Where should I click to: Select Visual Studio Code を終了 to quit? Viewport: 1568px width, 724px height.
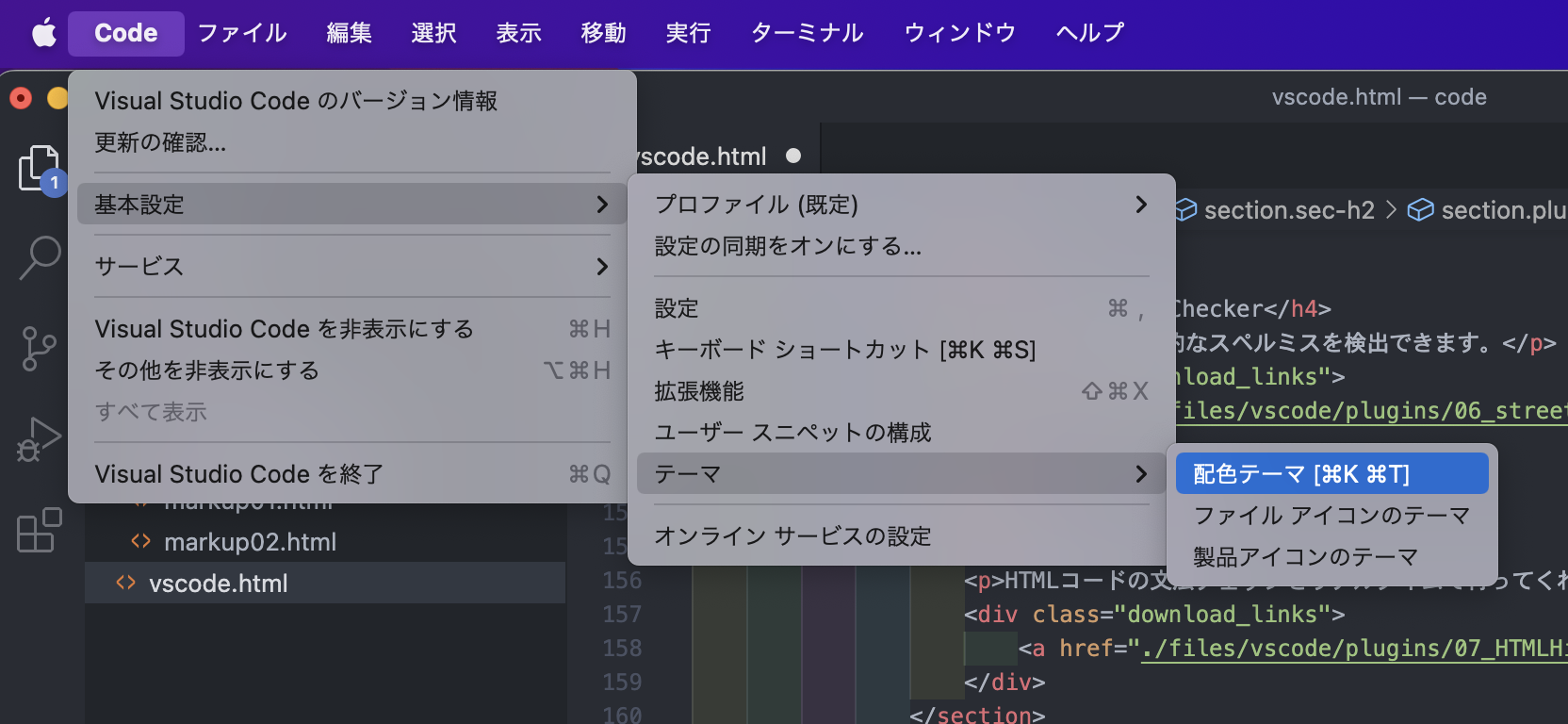pos(239,474)
